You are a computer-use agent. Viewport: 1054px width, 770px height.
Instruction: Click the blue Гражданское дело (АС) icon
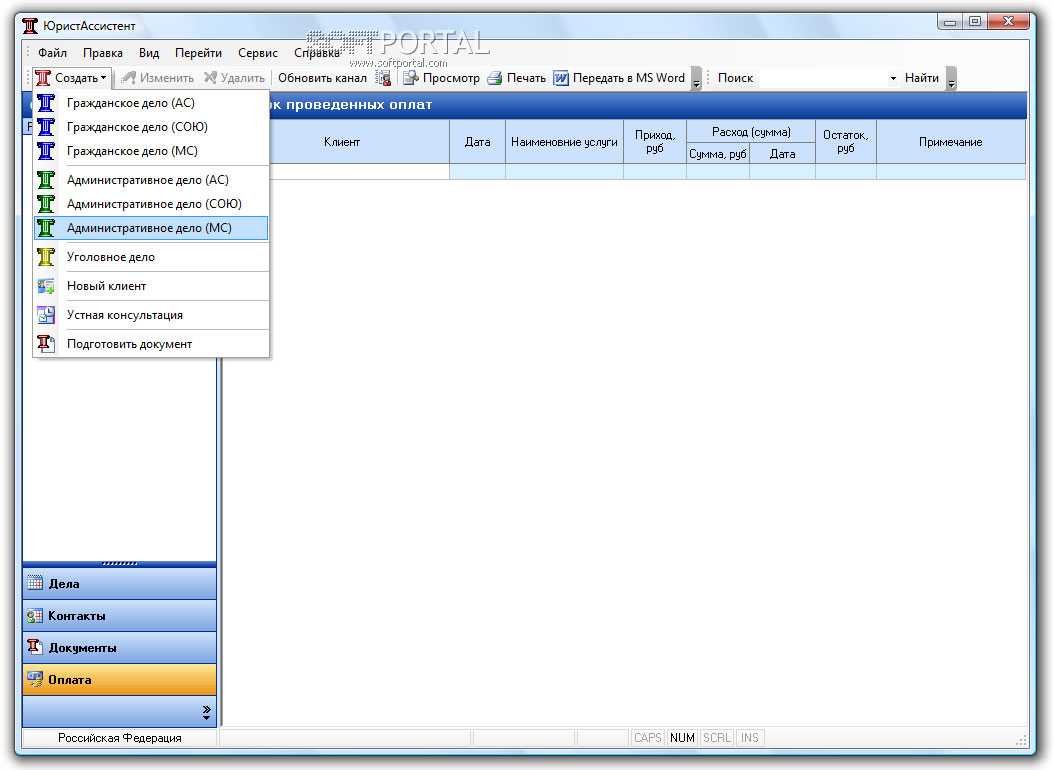[46, 103]
